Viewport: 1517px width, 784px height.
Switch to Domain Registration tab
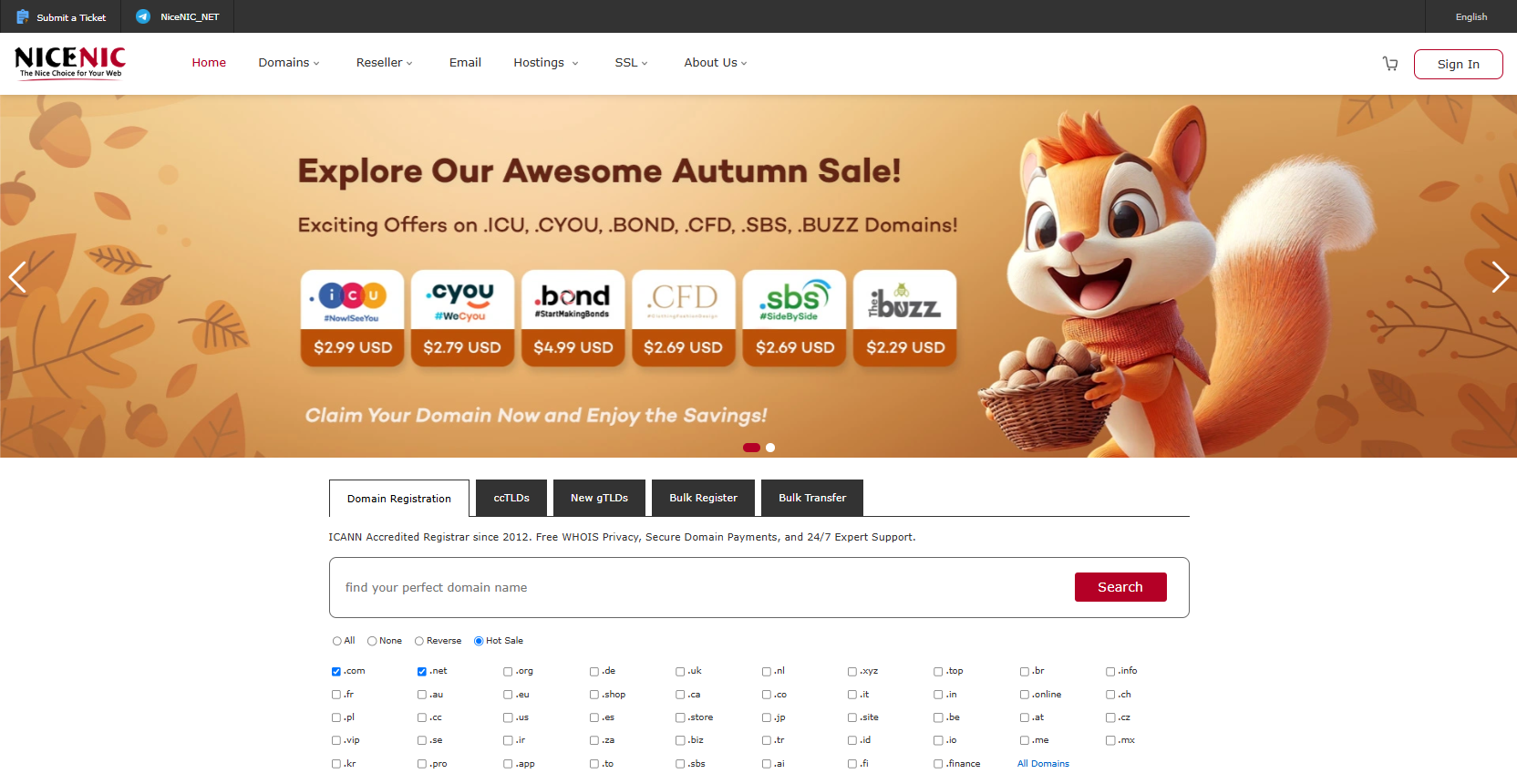(x=399, y=499)
